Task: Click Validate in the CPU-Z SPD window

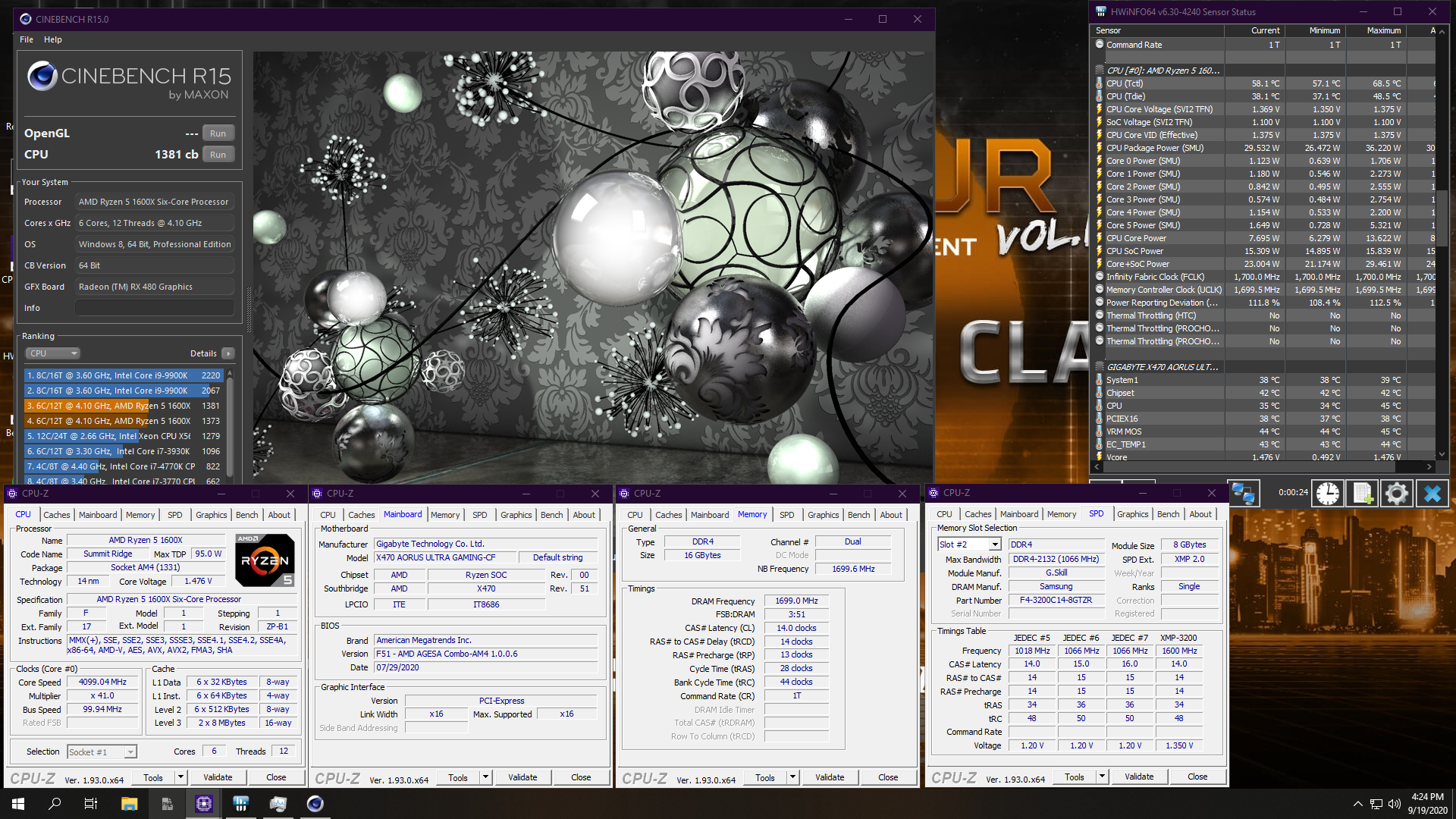Action: pyautogui.click(x=1139, y=777)
